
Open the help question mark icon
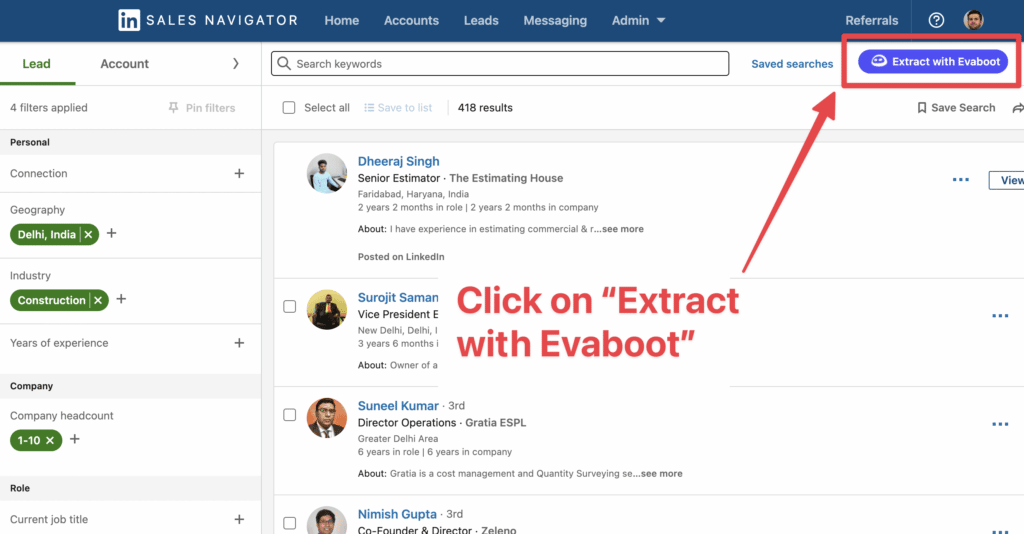pyautogui.click(x=936, y=20)
